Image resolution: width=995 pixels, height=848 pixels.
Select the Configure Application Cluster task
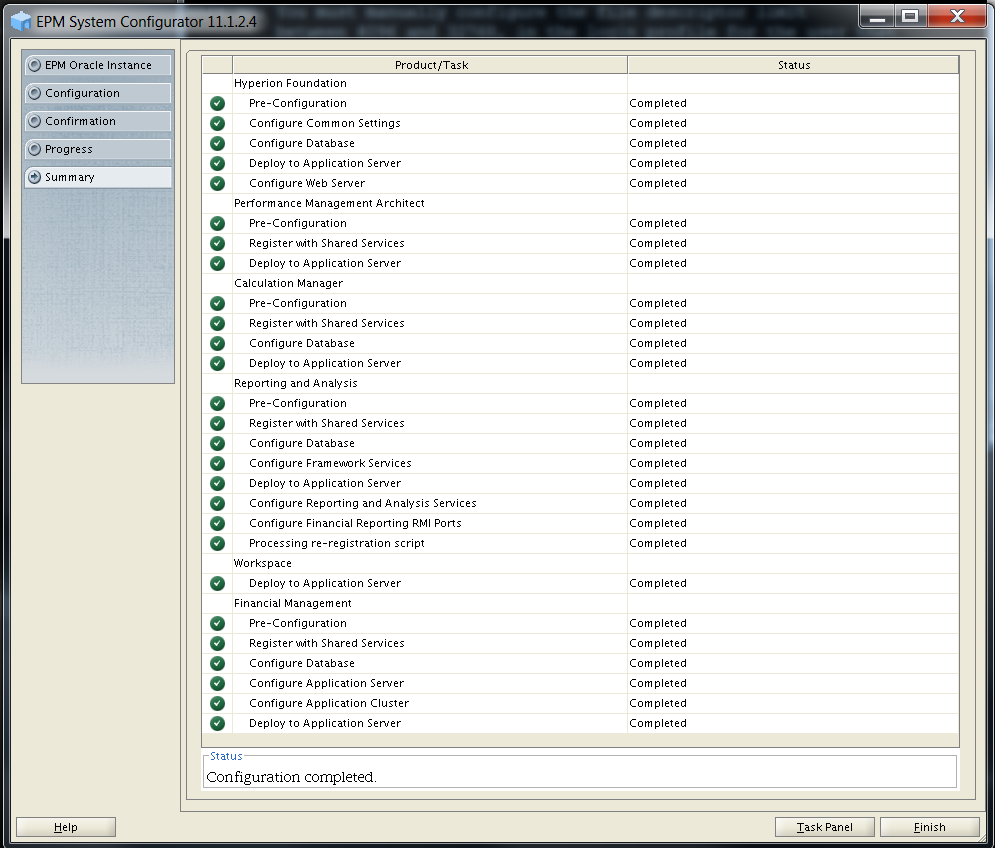[329, 703]
